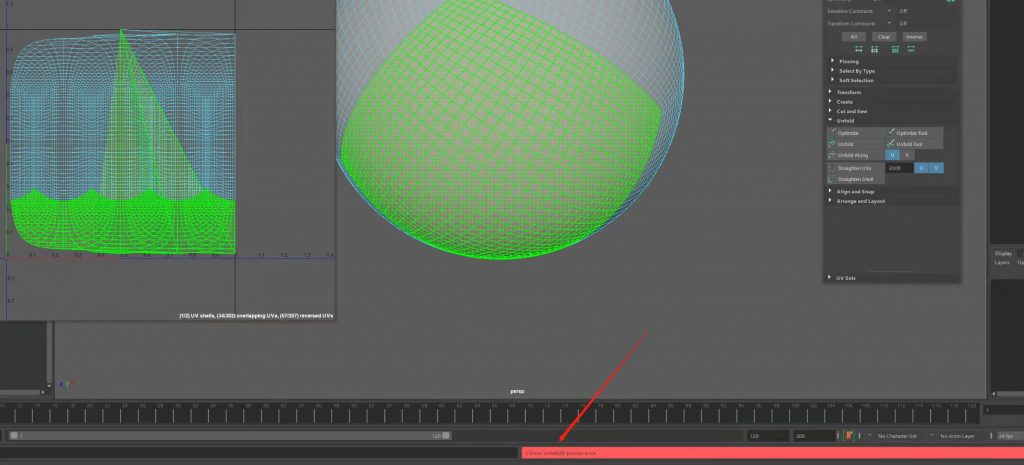Click the Optimize icon in Unfold section
This screenshot has height=465, width=1024.
click(832, 133)
